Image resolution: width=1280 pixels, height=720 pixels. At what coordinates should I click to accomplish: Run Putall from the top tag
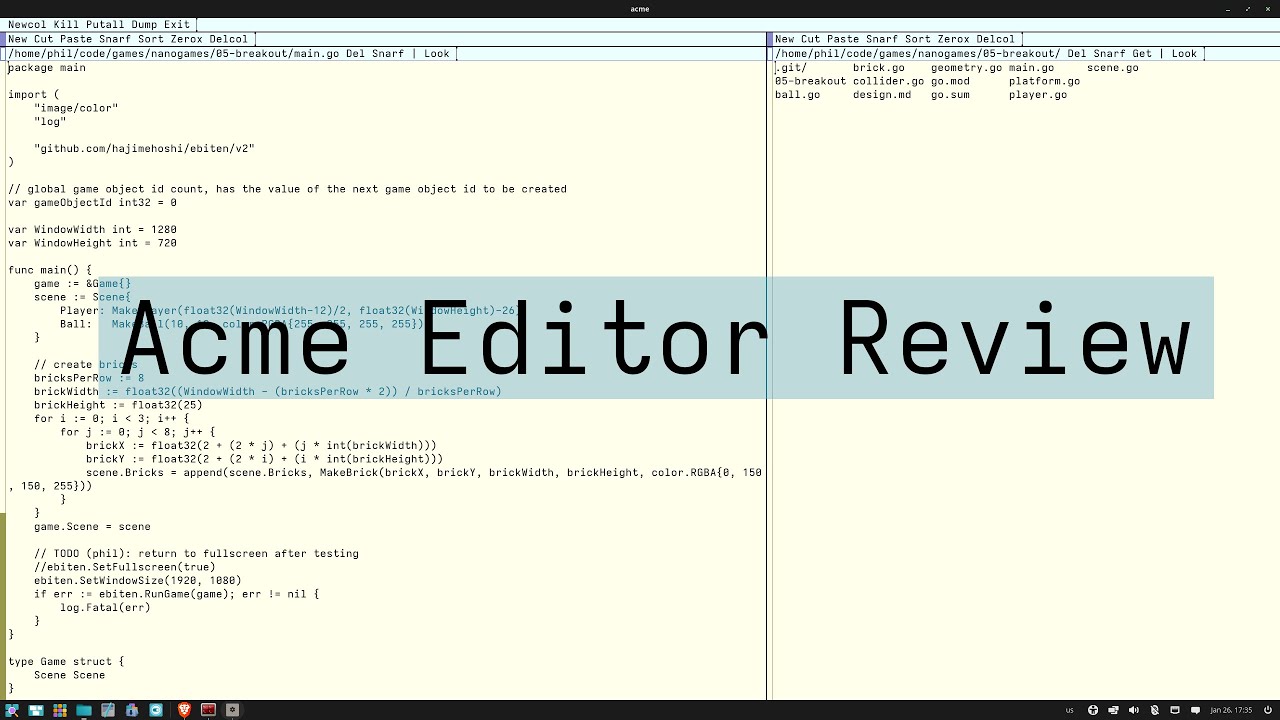(x=105, y=24)
